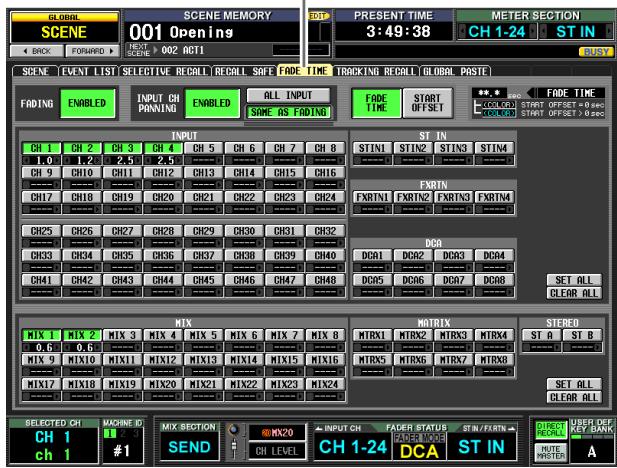617x468 pixels.
Task: Go to the RECALL SAFE tab
Action: coord(244,71)
